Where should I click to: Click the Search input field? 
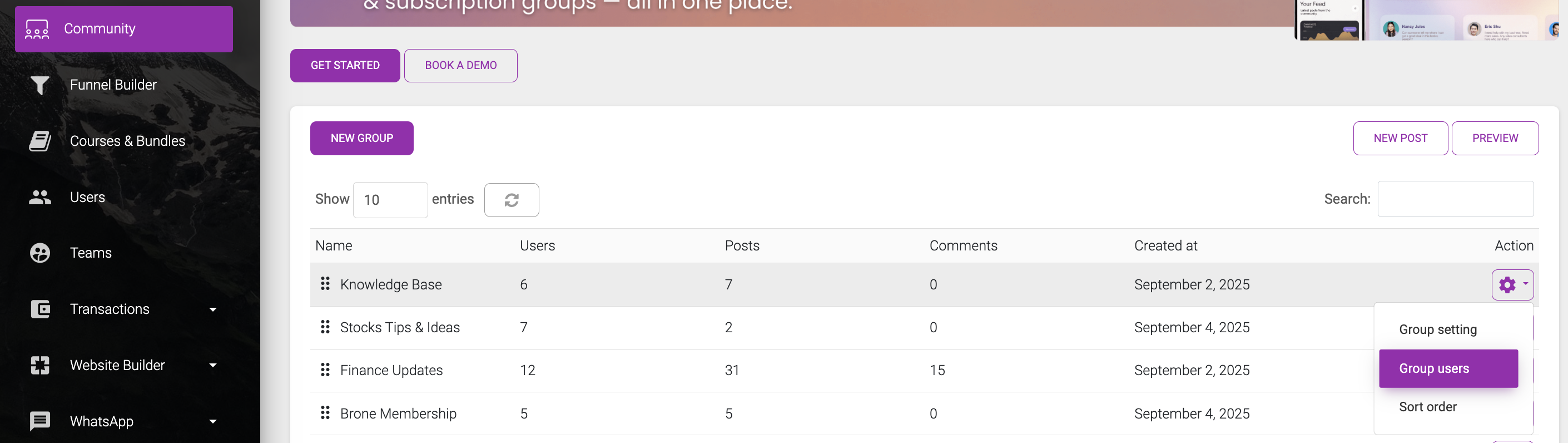pyautogui.click(x=1455, y=199)
